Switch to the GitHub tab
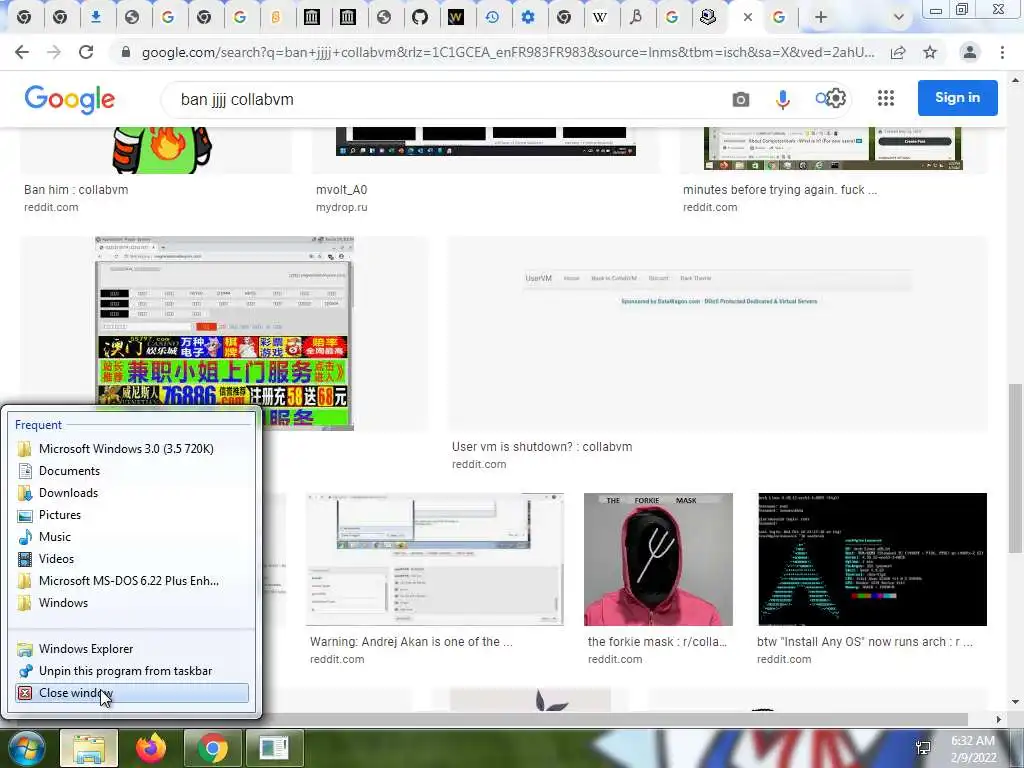This screenshot has width=1024, height=768. pyautogui.click(x=420, y=17)
